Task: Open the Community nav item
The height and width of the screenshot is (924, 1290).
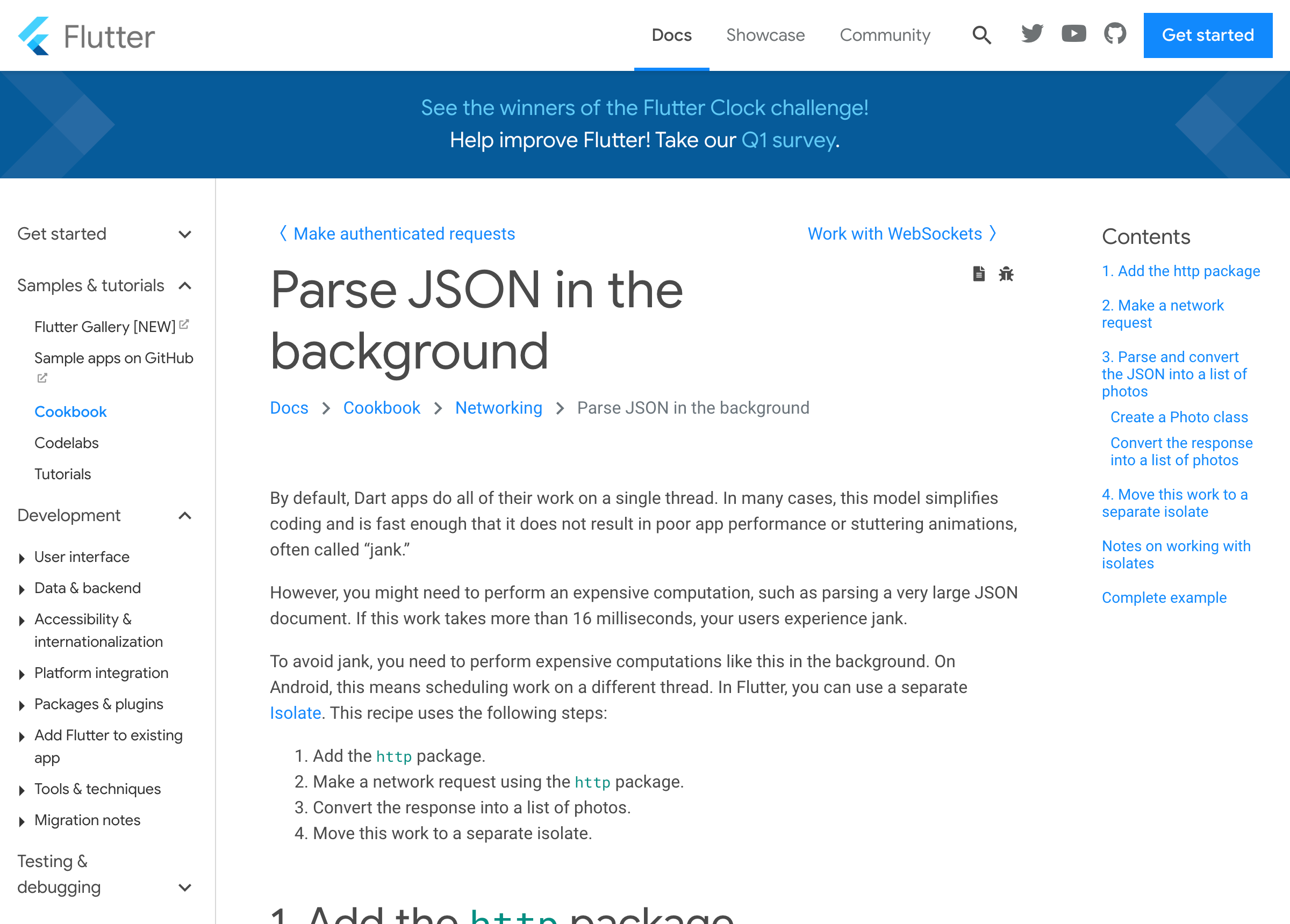Action: 885,35
